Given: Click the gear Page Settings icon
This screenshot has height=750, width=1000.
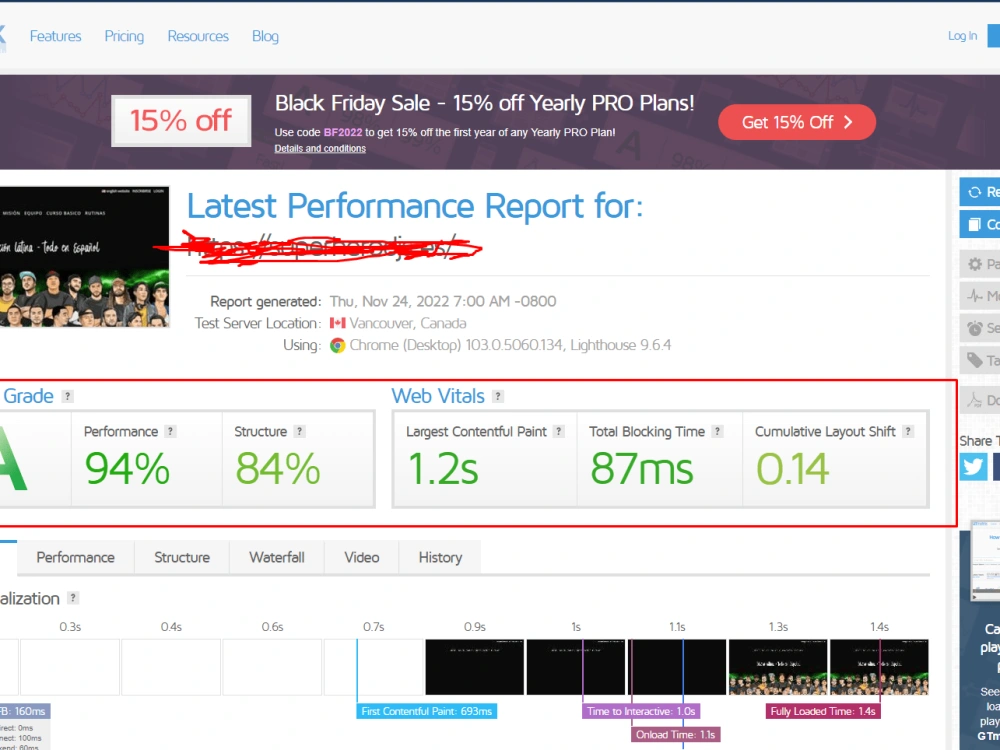Looking at the screenshot, I should pos(974,264).
